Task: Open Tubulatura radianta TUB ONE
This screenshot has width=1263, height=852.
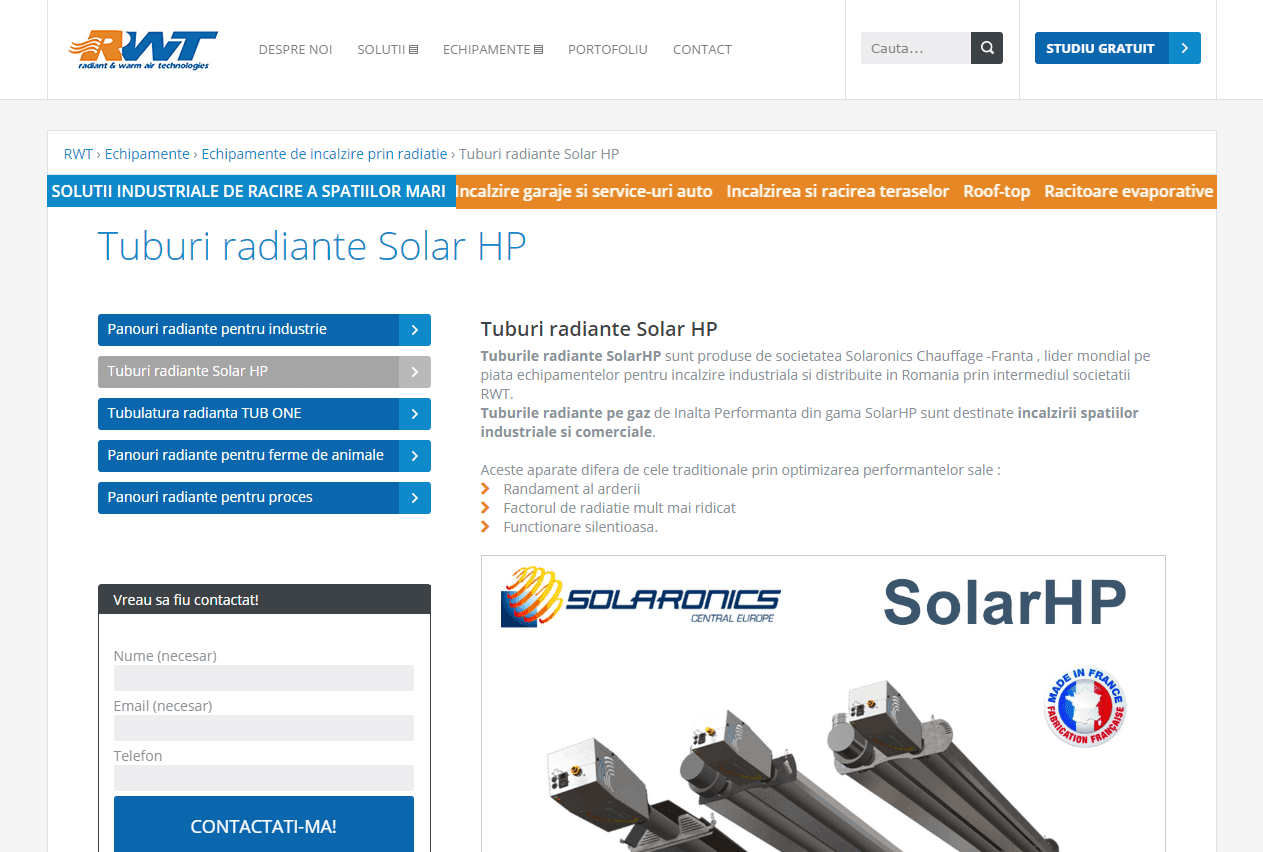Action: pos(264,414)
